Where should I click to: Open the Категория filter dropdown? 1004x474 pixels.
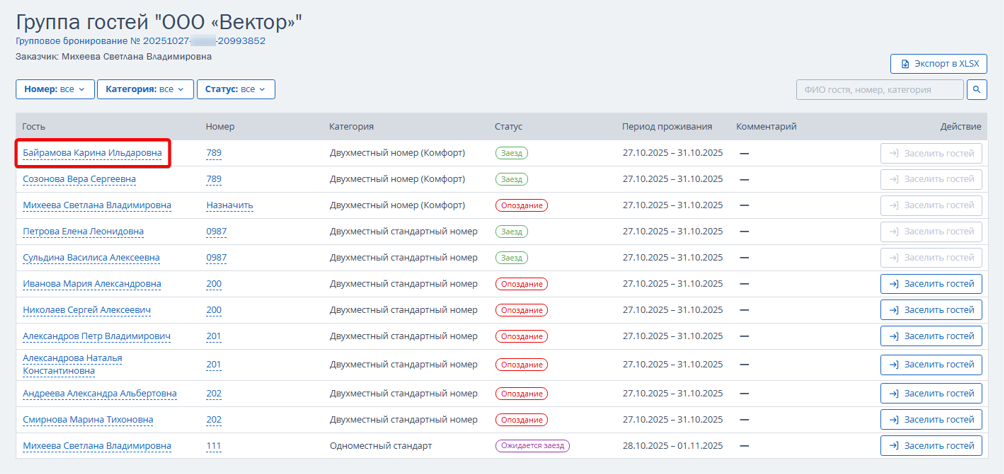point(145,90)
